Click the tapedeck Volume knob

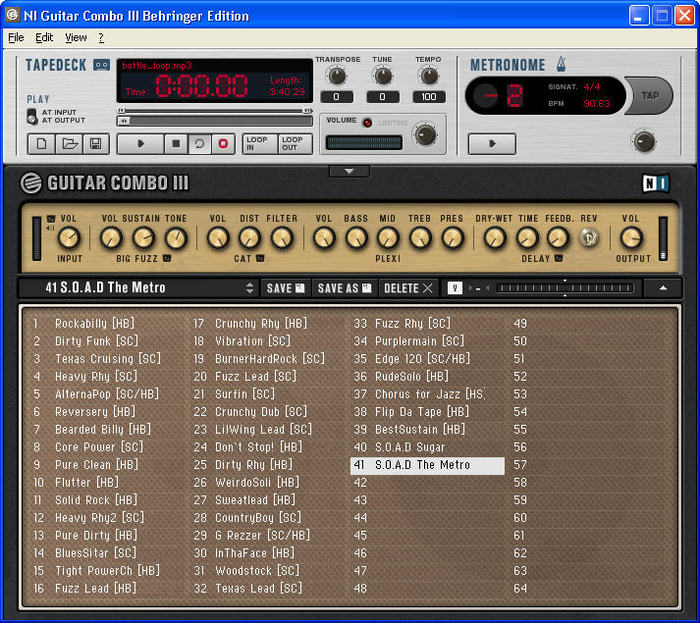coord(425,135)
